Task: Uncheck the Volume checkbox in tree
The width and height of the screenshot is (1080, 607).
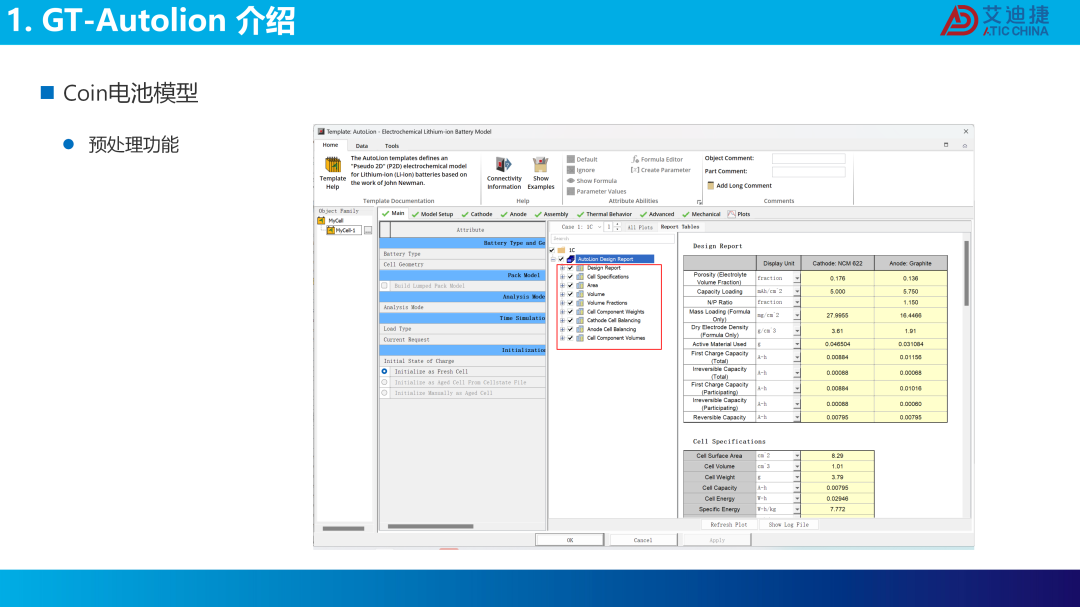Action: tap(570, 294)
